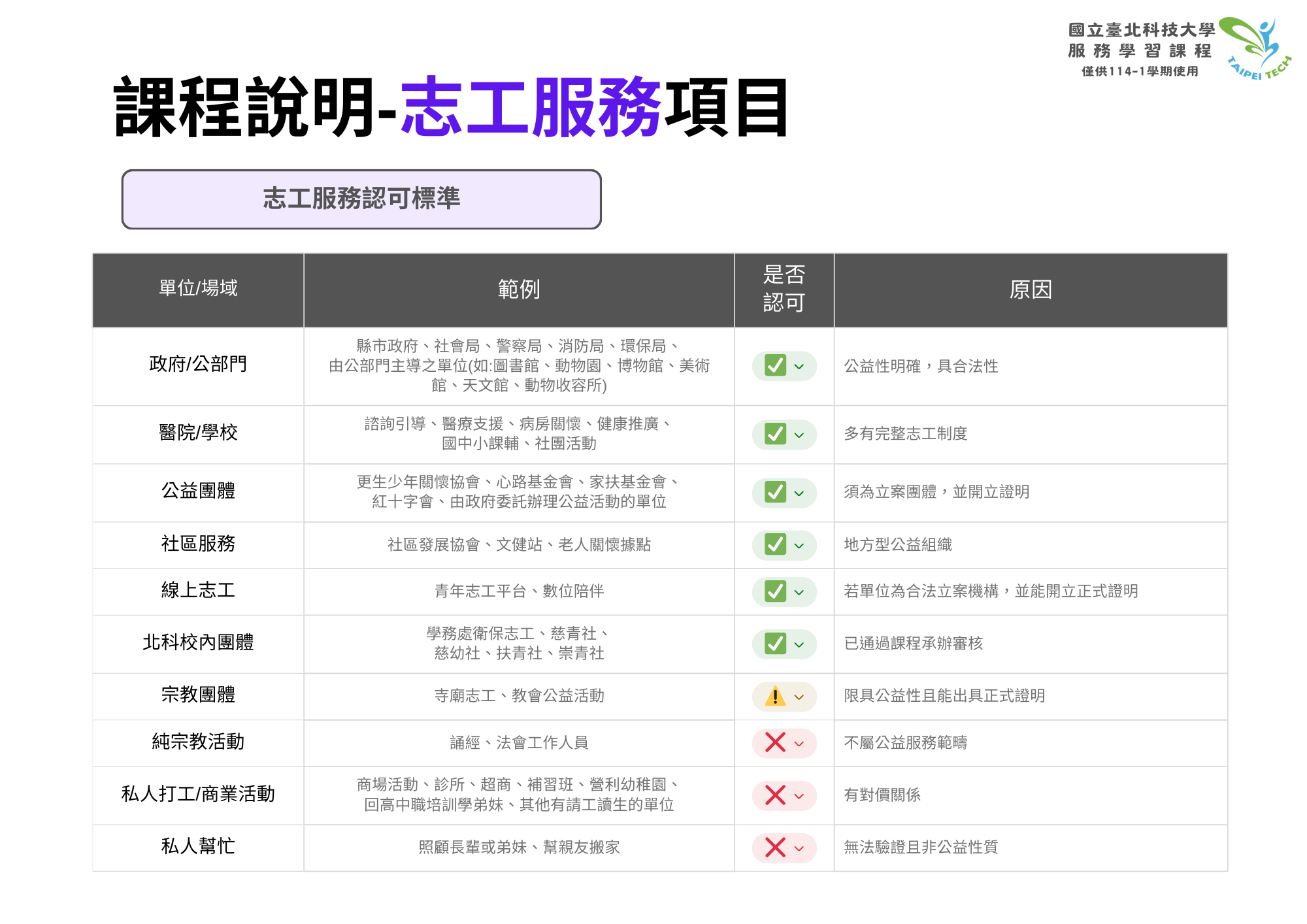Click 不屬公益服務範疇 reason text
1307x924 pixels.
pos(905,743)
